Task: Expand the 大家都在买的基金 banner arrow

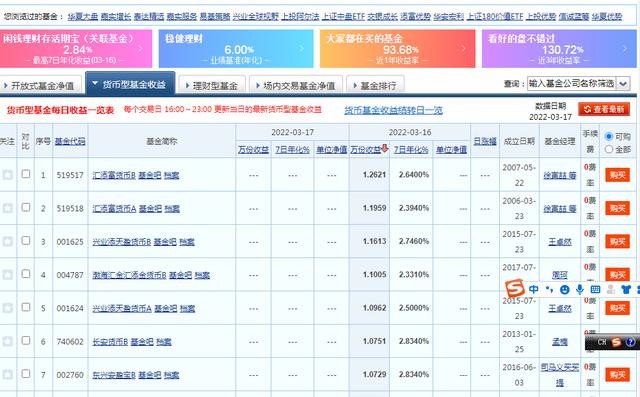Action: click(463, 49)
